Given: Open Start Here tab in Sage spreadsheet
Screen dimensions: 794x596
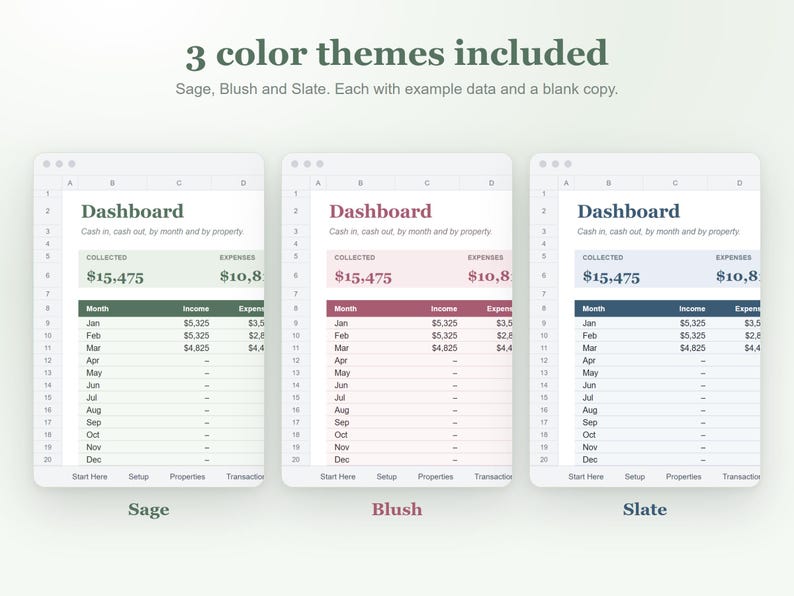Looking at the screenshot, I should (90, 476).
